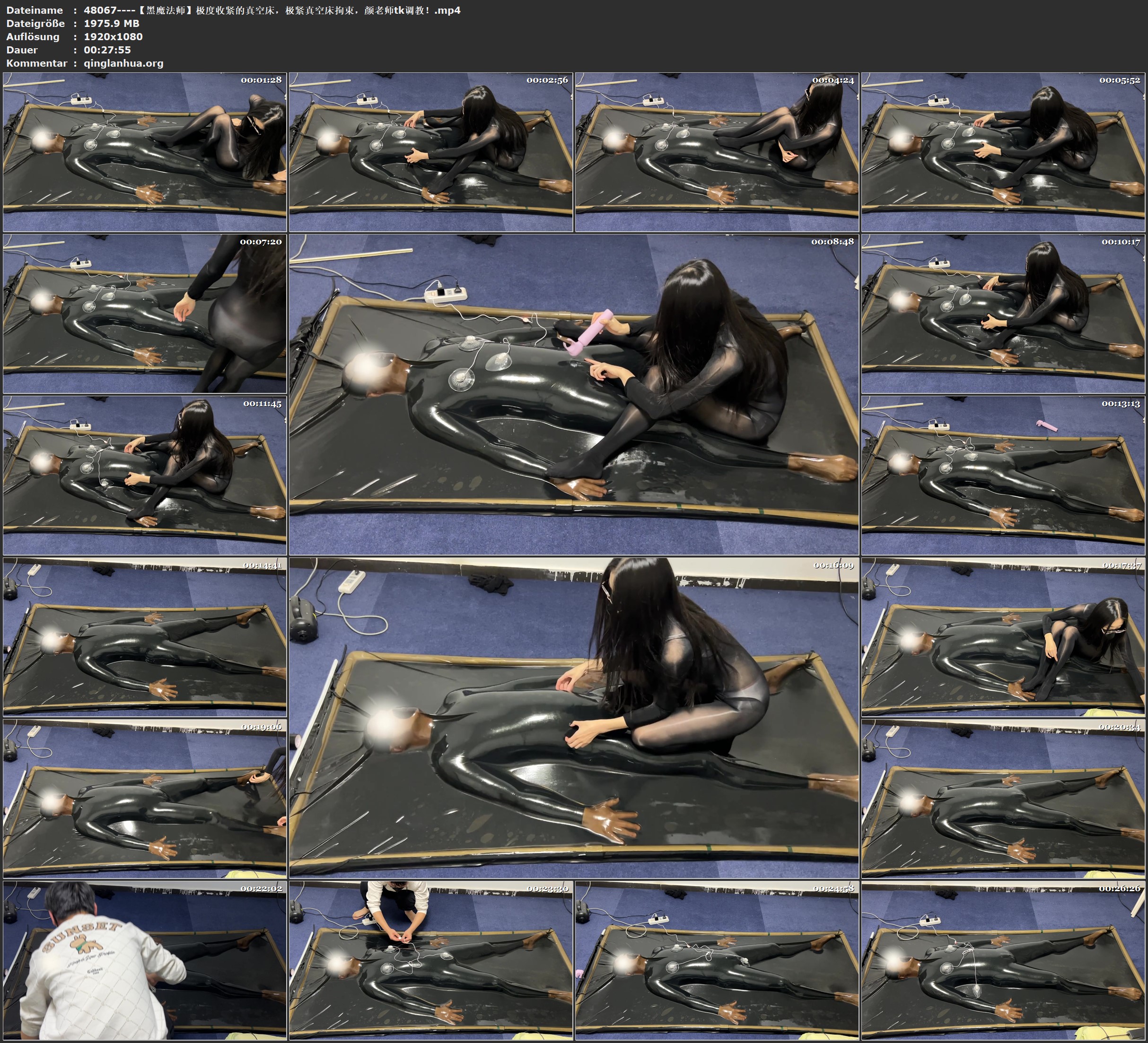
Task: Select the thumbnail stamped 00:04:24
Action: tap(716, 151)
